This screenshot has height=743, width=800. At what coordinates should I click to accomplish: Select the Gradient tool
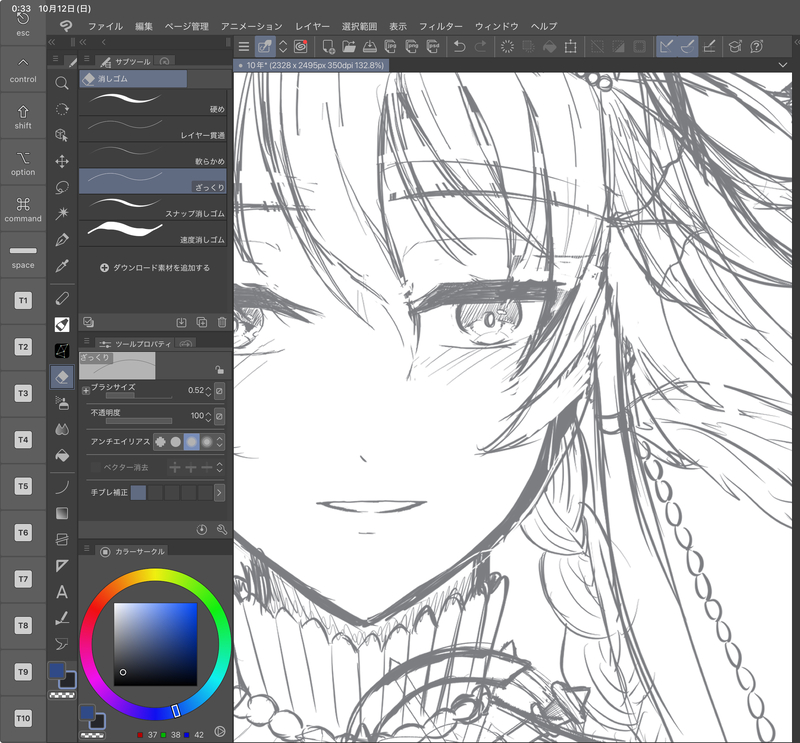(62, 513)
